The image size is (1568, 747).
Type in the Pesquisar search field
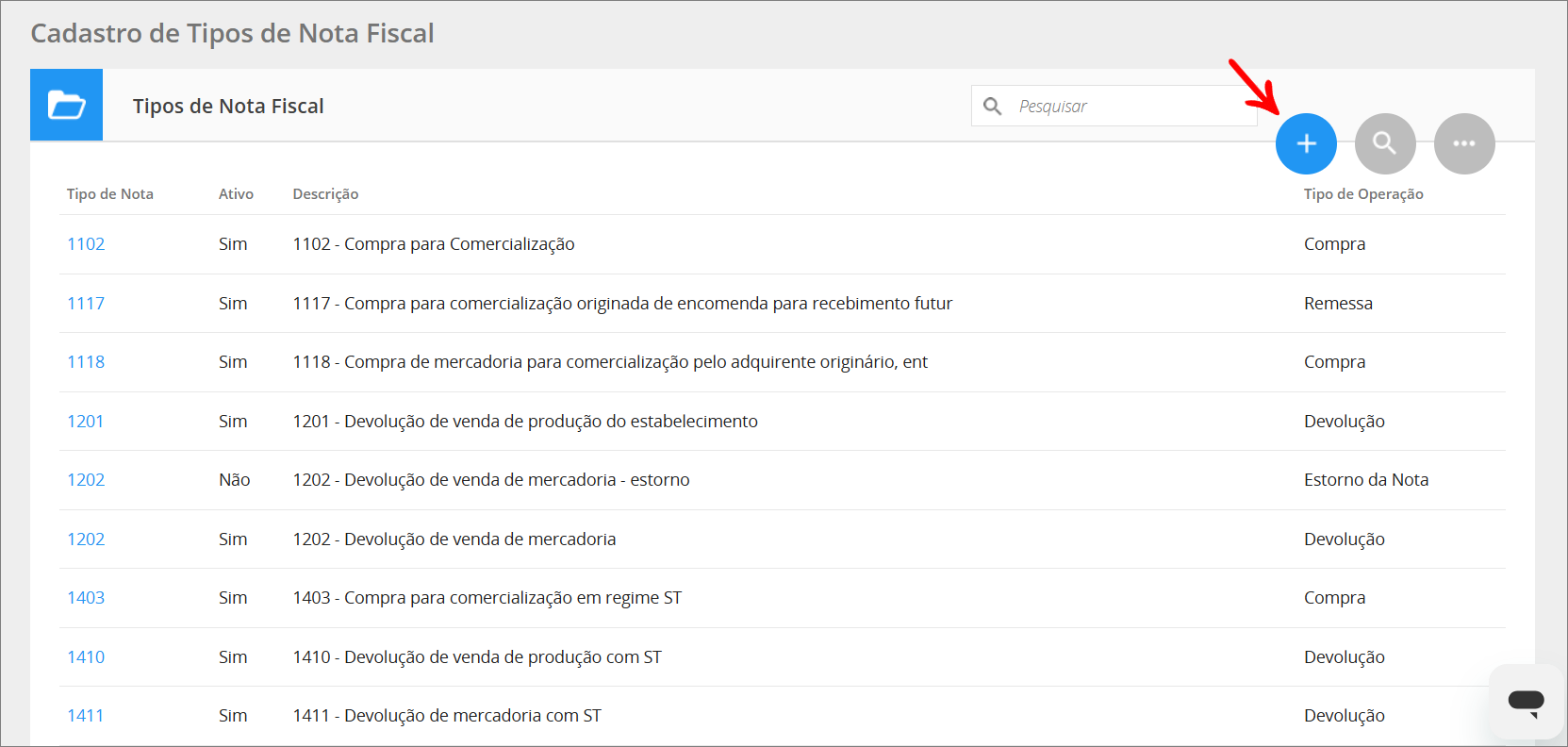click(1131, 107)
